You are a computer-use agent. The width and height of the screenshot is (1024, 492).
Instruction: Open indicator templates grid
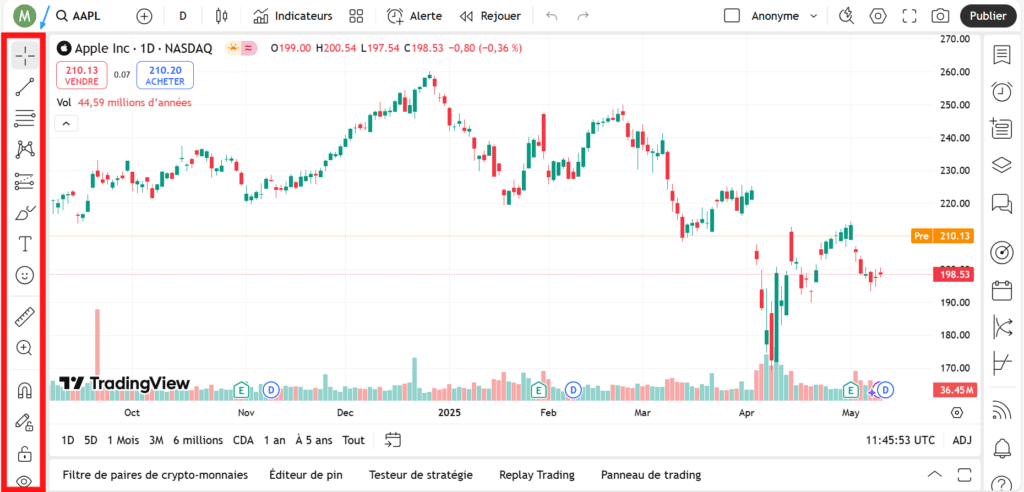click(x=356, y=16)
